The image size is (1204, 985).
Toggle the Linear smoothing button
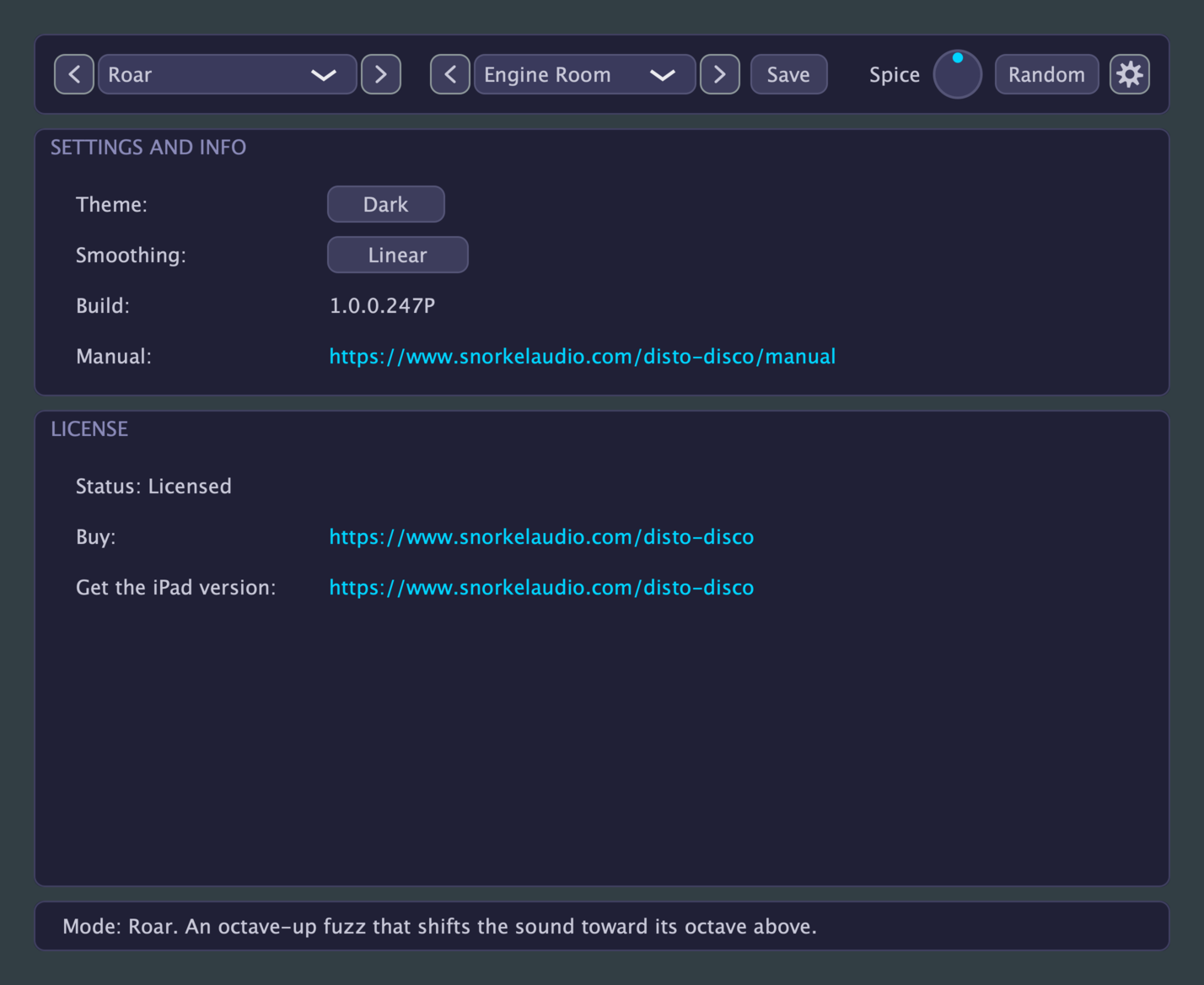[398, 255]
